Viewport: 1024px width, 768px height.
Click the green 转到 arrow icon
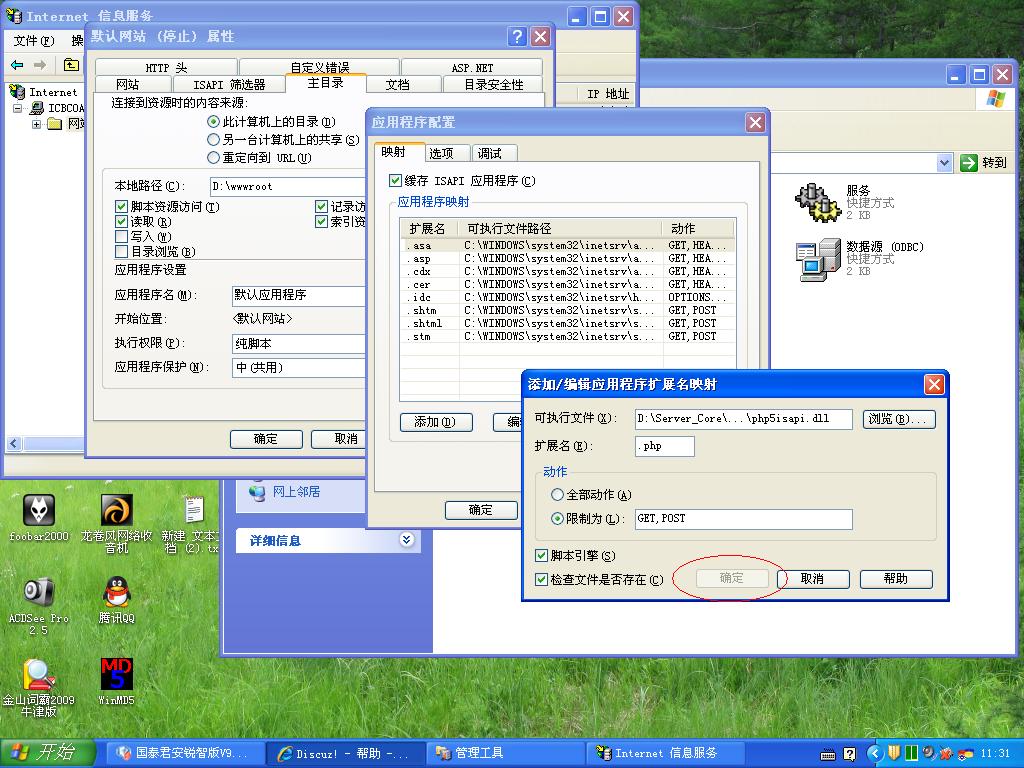click(968, 163)
